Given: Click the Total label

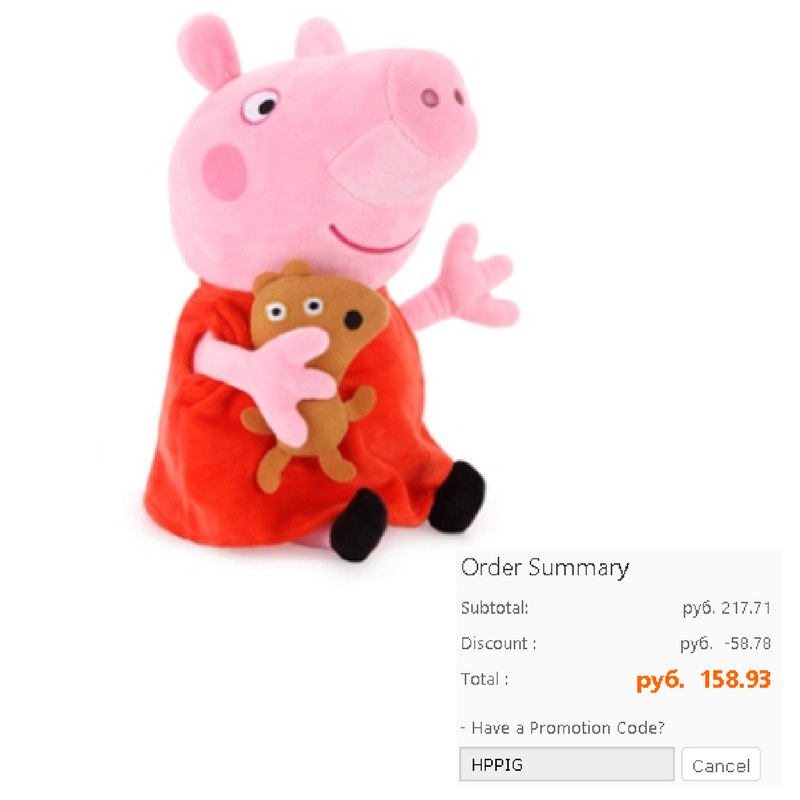Looking at the screenshot, I should tap(484, 679).
